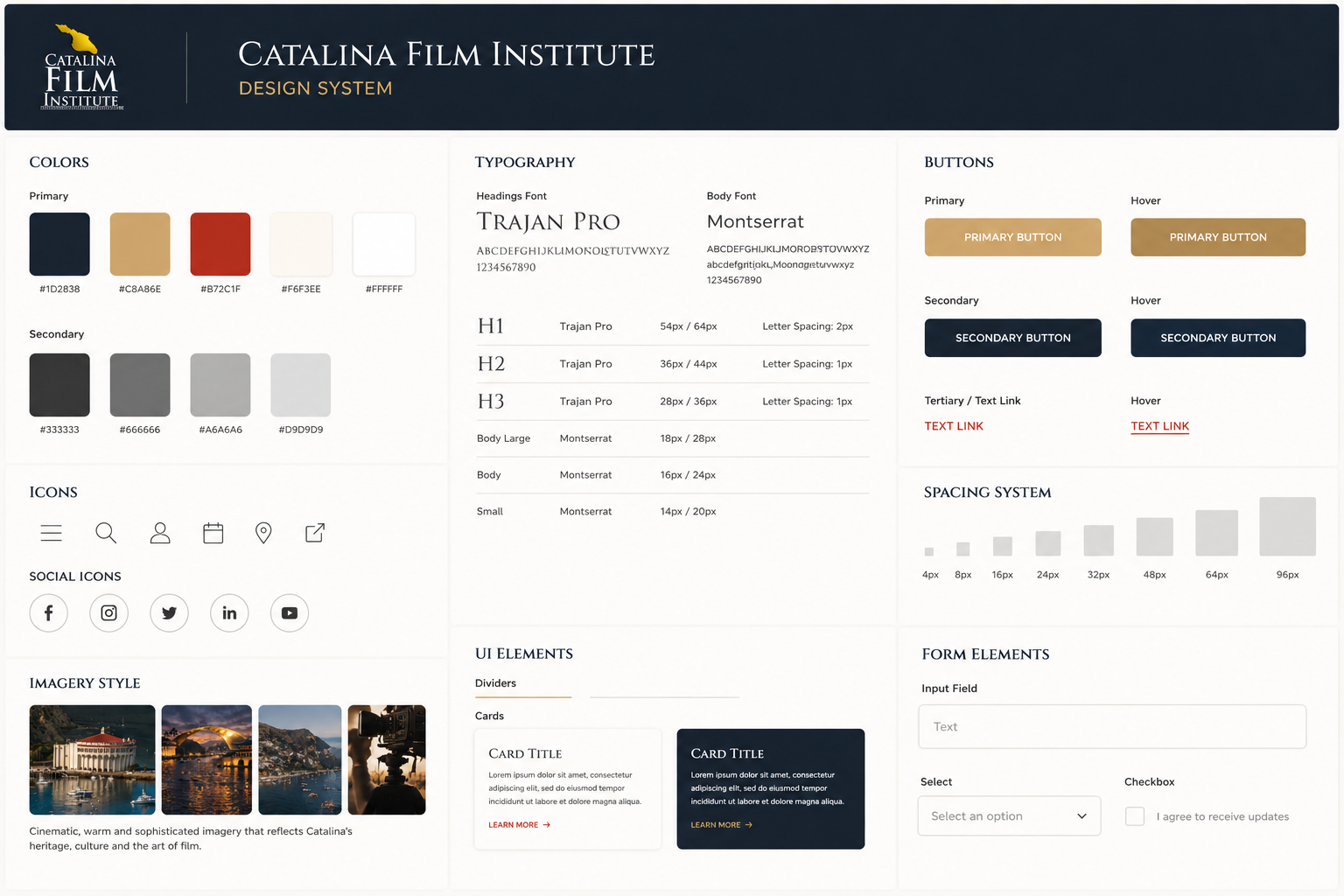The height and width of the screenshot is (896, 1344).
Task: Click the Catalina Film Institute logo
Action: click(x=81, y=66)
